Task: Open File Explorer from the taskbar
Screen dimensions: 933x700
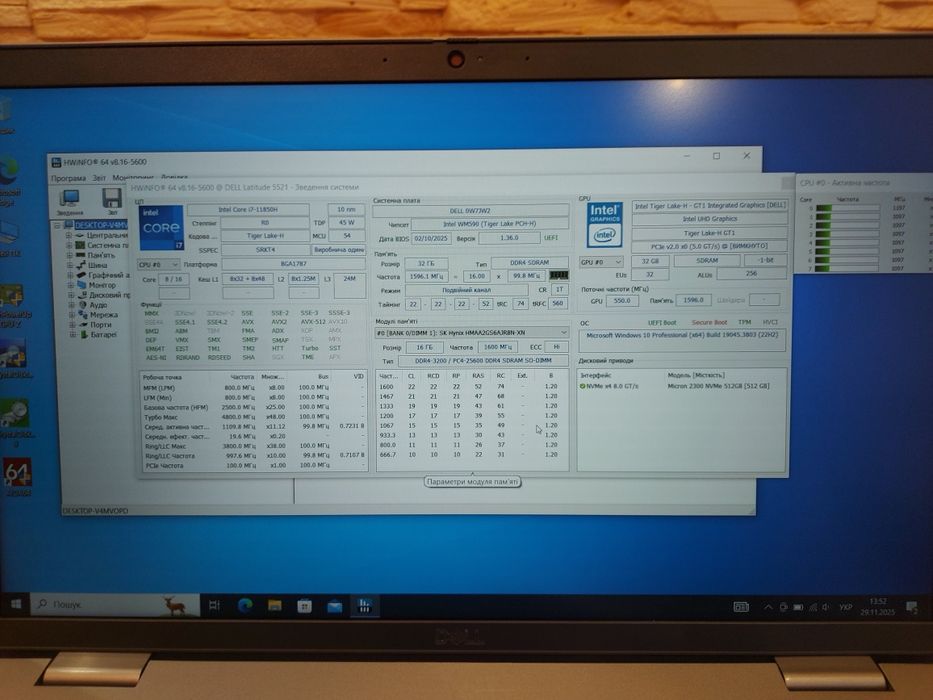Action: pos(274,606)
